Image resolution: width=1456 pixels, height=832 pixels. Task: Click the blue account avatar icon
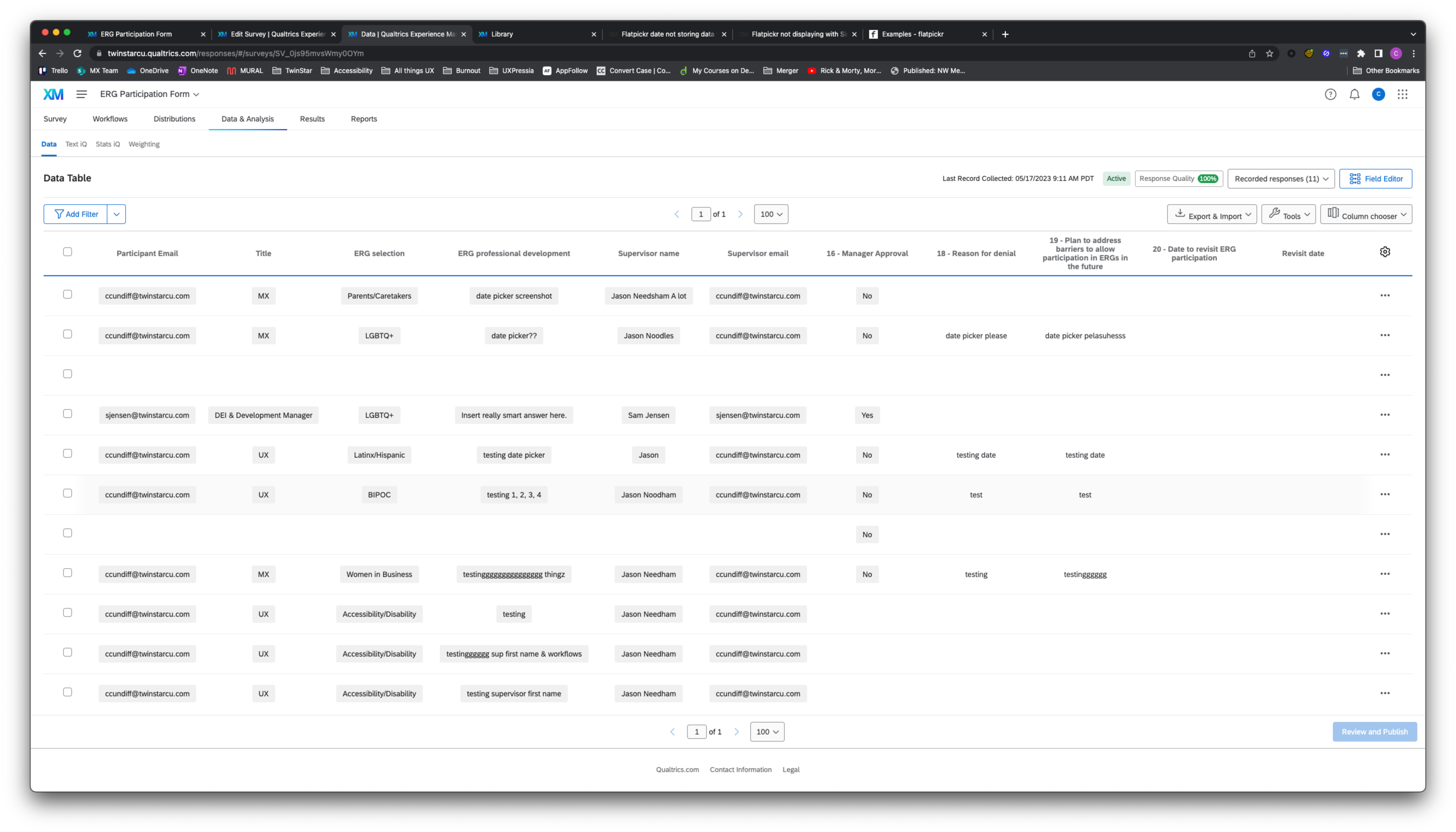[x=1378, y=94]
